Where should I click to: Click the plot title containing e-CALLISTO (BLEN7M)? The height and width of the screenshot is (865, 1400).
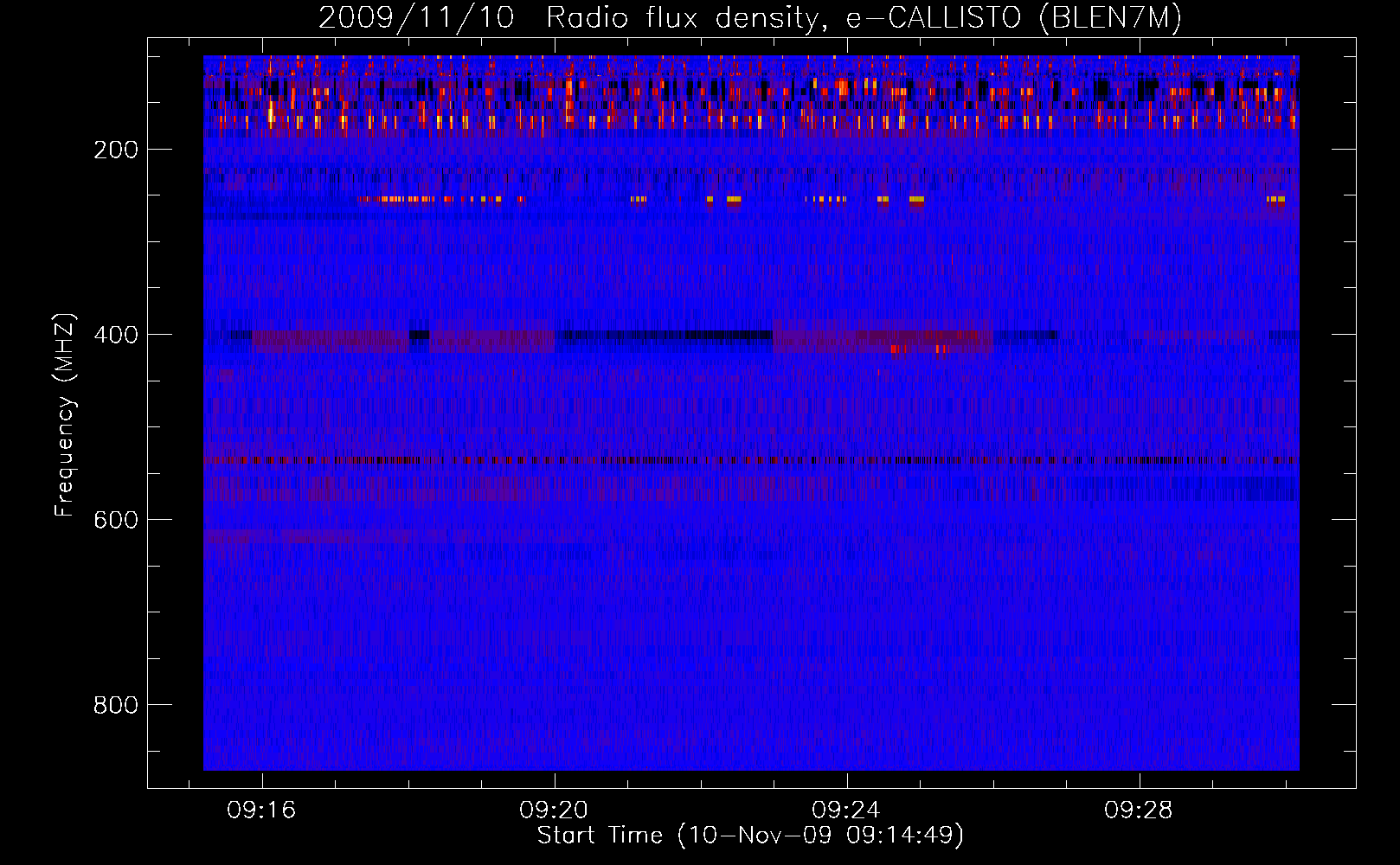pos(750,18)
